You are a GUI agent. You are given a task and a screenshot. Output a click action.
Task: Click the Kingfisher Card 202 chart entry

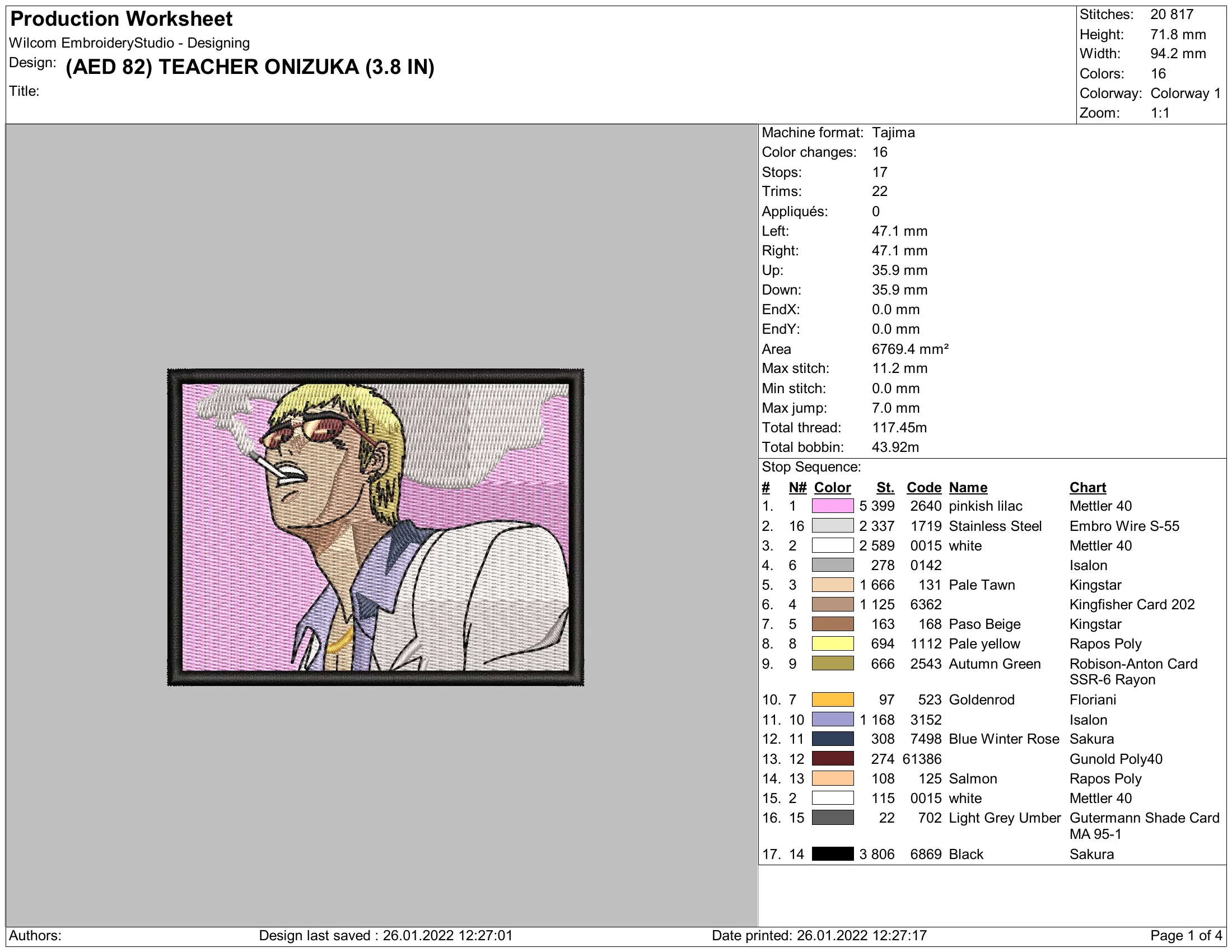(x=1132, y=605)
